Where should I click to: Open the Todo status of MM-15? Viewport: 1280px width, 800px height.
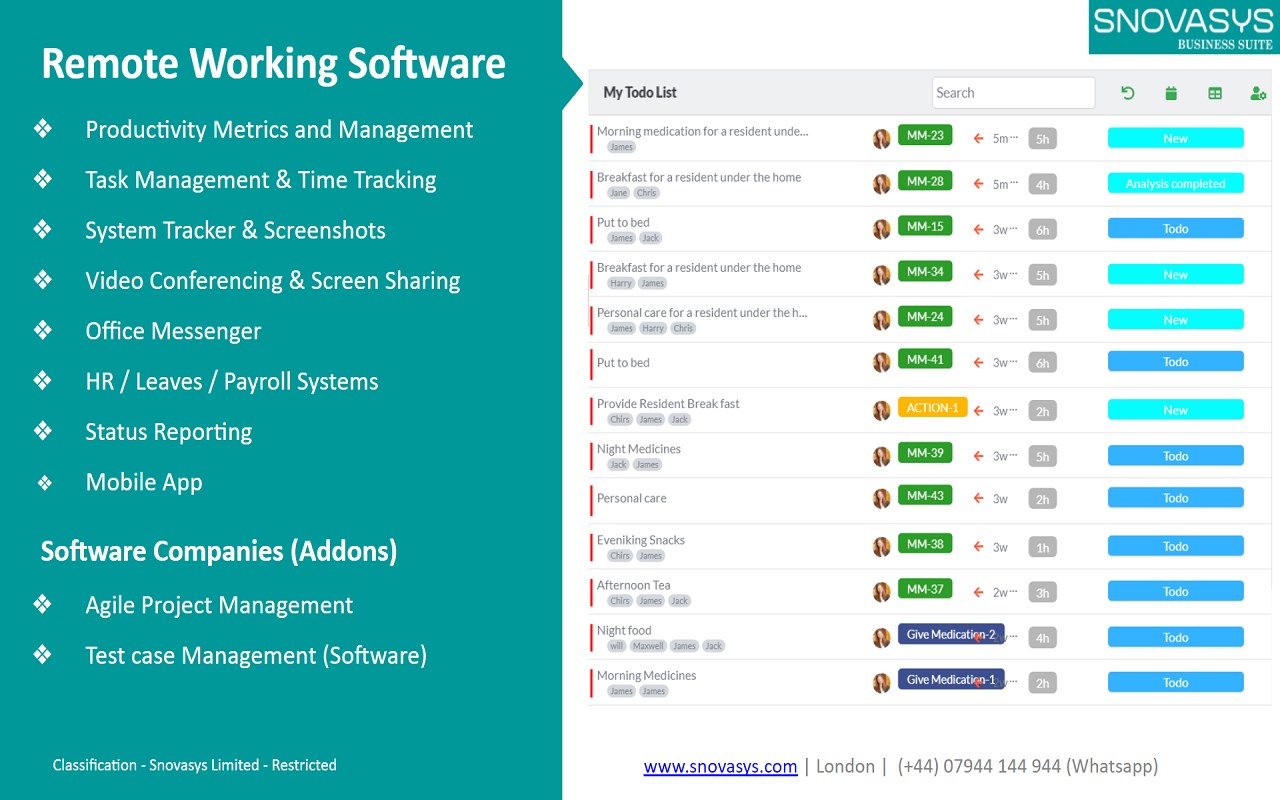pos(1175,229)
